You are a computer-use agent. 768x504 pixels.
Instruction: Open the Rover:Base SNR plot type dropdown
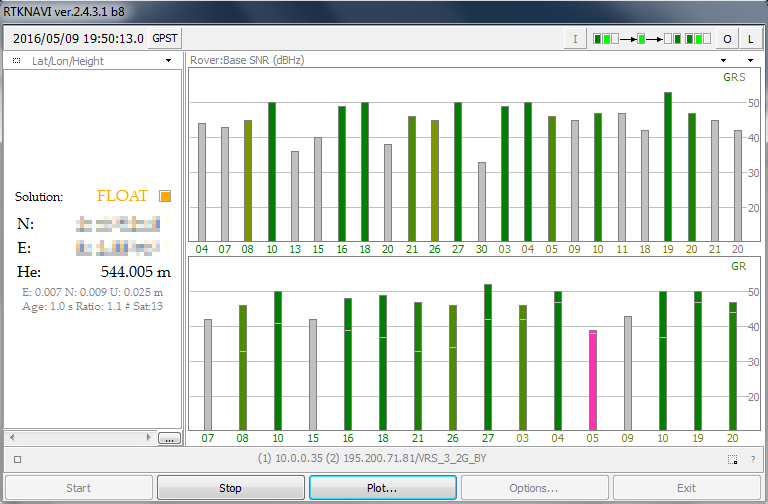[x=749, y=61]
